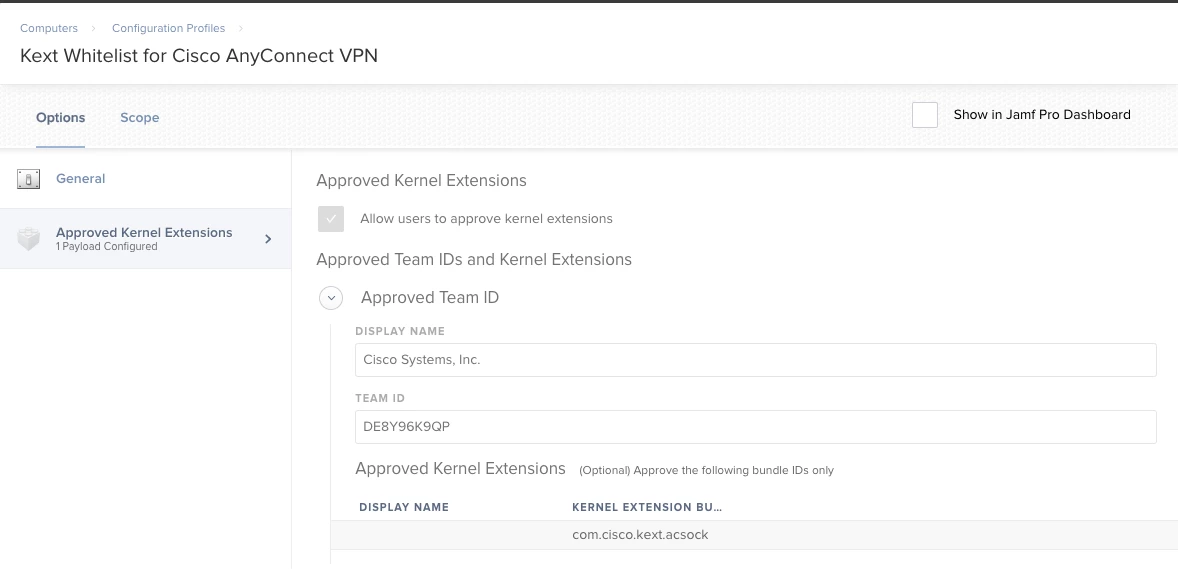The image size is (1178, 569).
Task: Click the DISPLAY NAME column header in the table
Action: point(404,507)
